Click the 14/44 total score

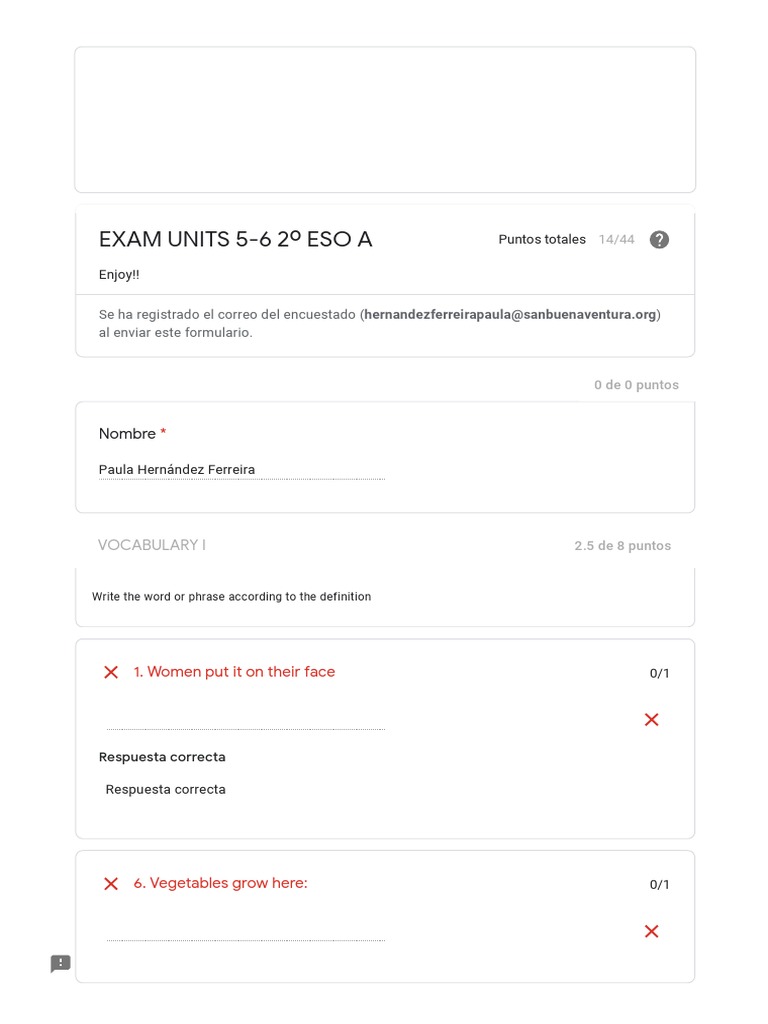(x=616, y=240)
